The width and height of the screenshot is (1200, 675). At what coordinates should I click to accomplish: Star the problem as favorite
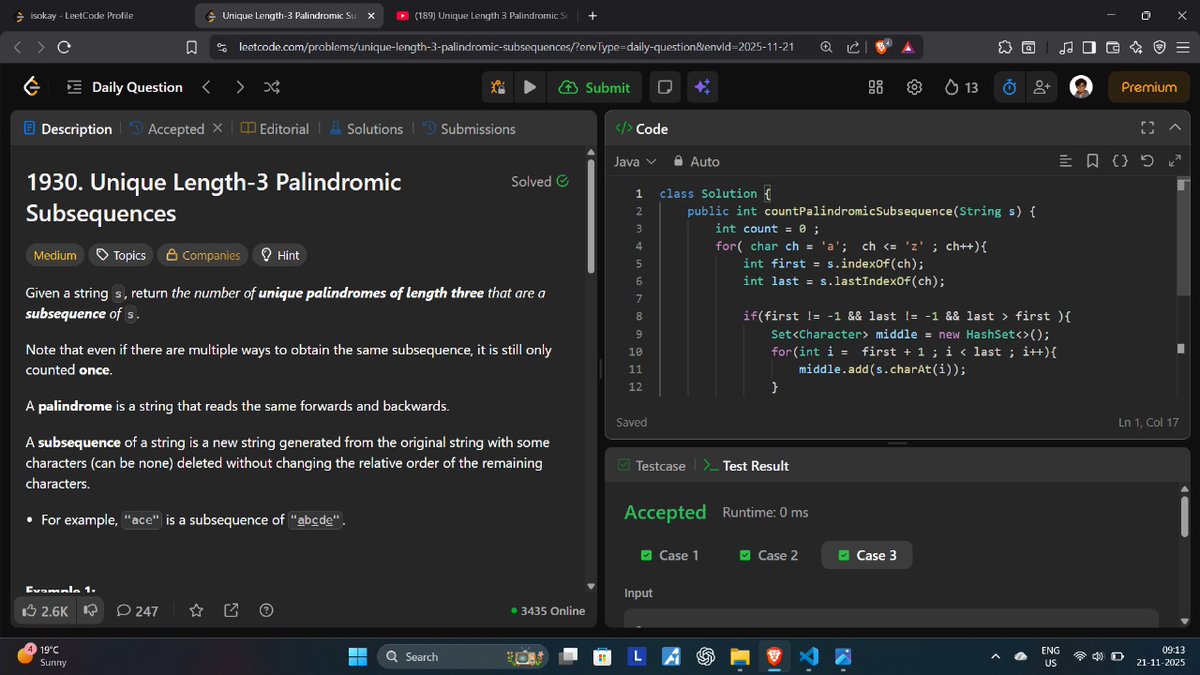pos(197,610)
